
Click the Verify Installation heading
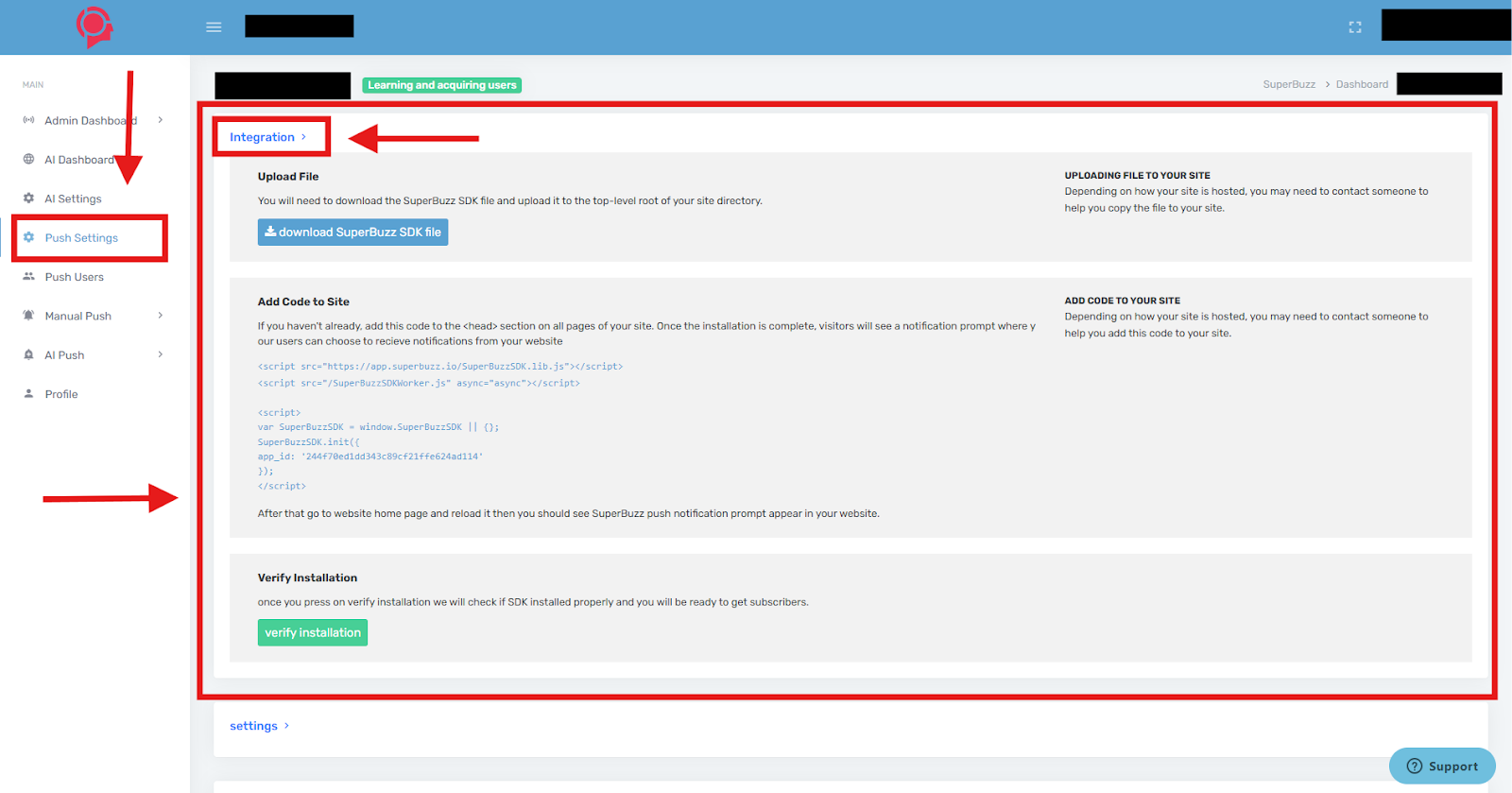click(307, 578)
